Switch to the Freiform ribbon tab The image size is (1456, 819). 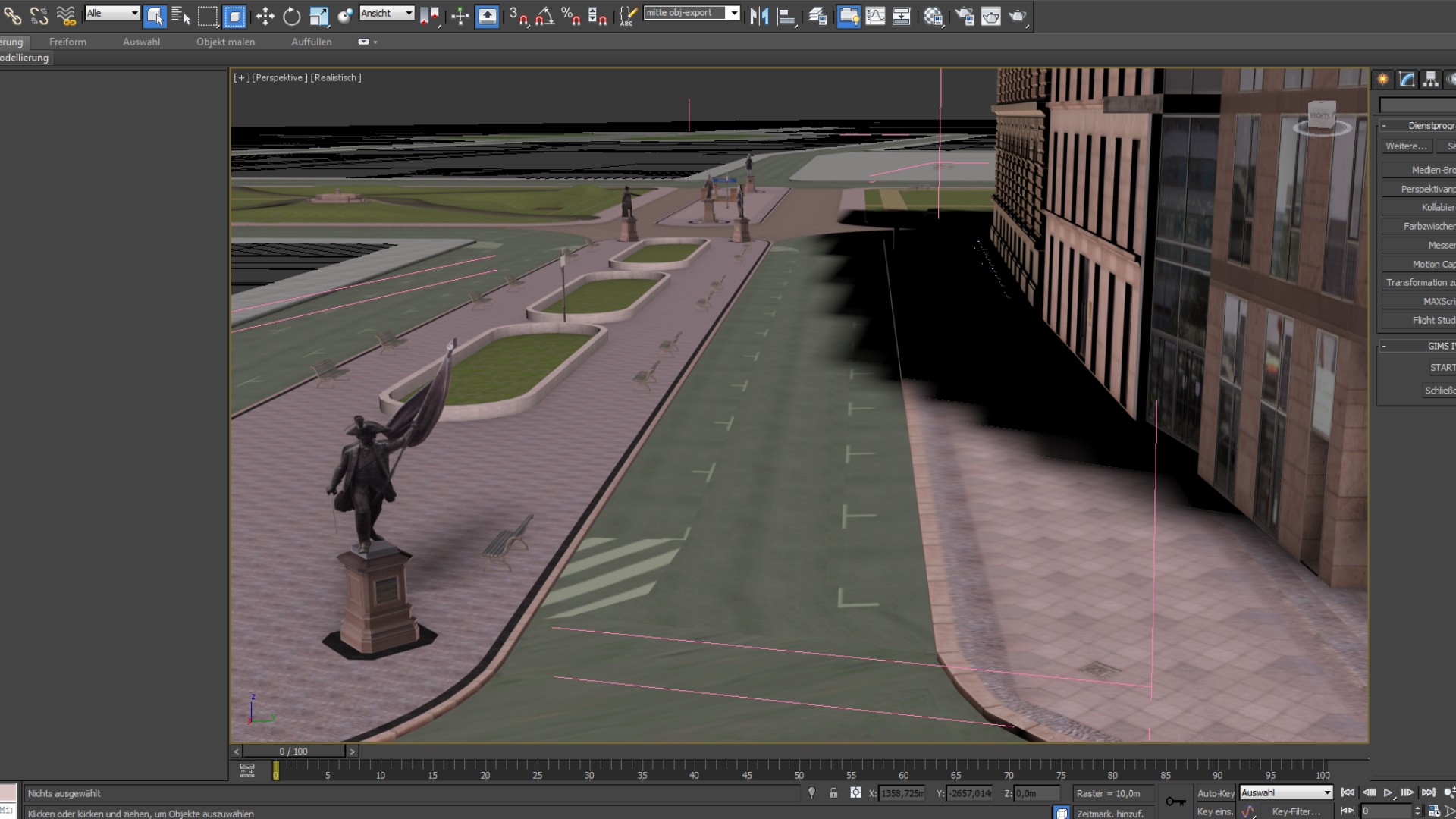coord(67,42)
